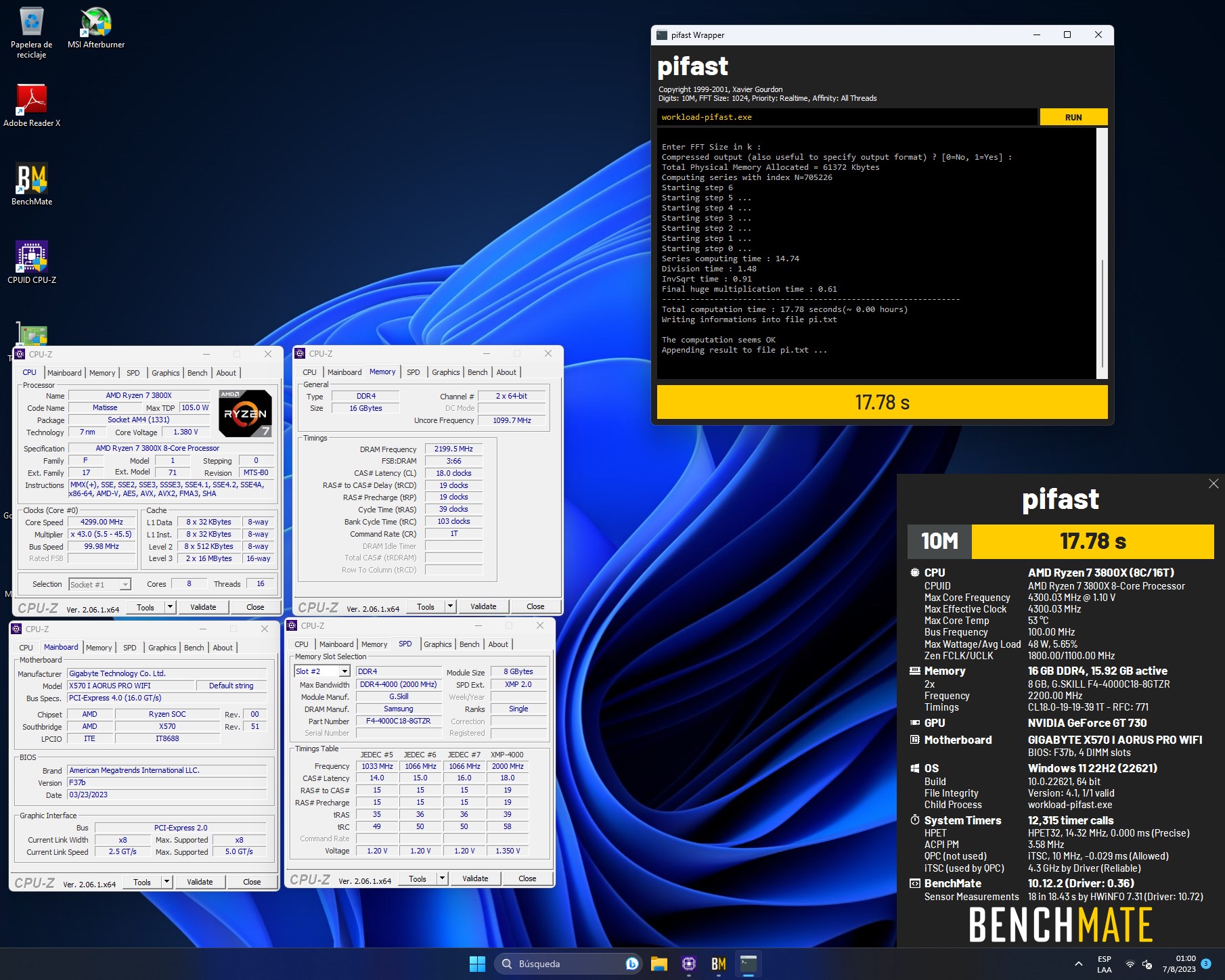Open the Tools dropdown arrow in CPU-Z CPU window

(x=171, y=607)
